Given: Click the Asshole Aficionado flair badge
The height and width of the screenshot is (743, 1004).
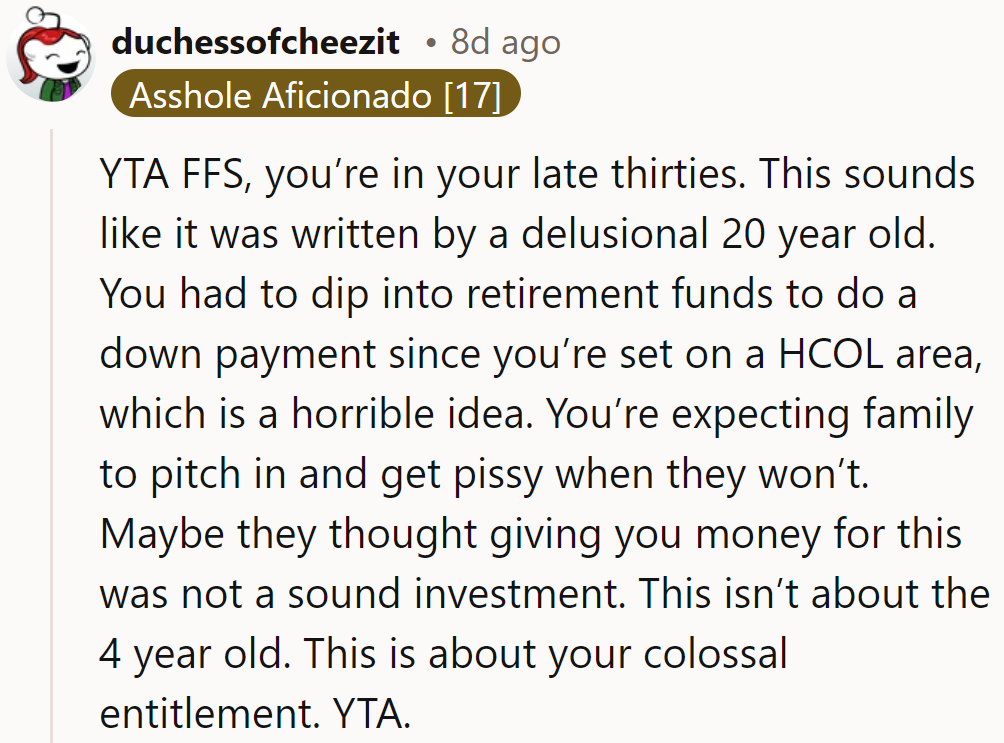Looking at the screenshot, I should [315, 97].
